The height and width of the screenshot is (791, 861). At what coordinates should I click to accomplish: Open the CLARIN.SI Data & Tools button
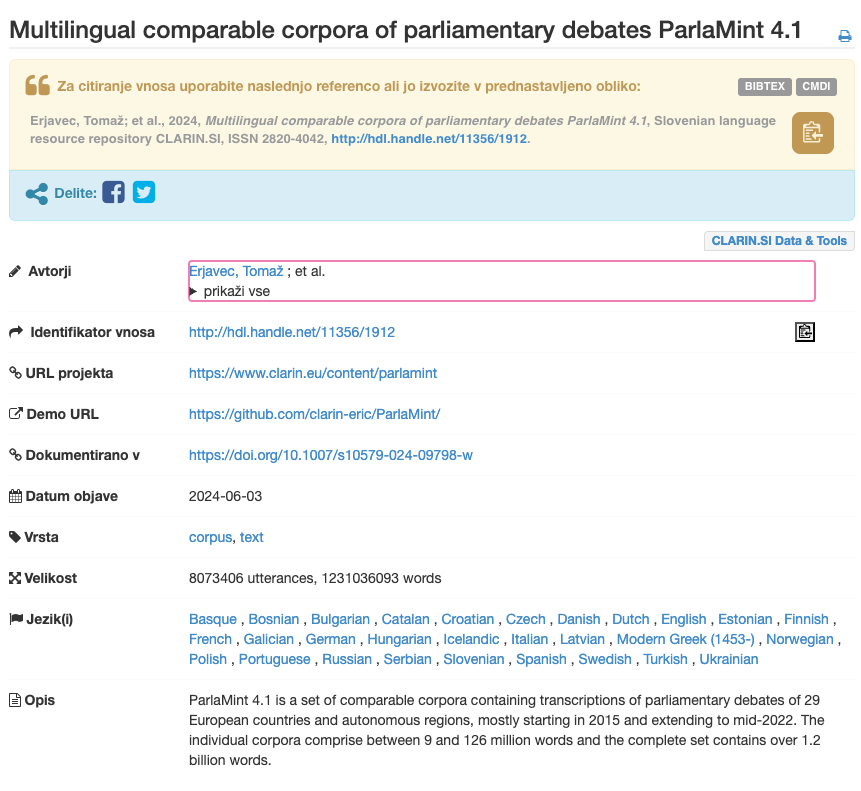coord(779,241)
